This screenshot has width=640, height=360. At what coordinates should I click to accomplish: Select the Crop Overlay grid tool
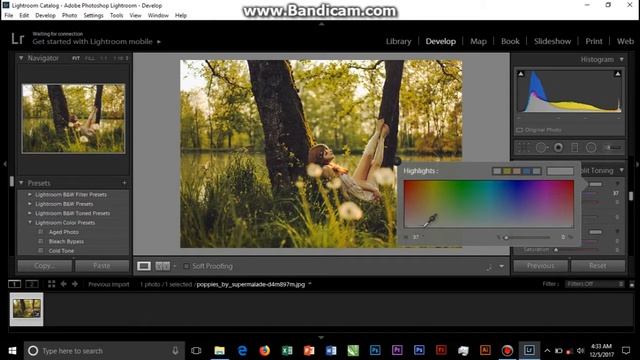pos(524,147)
